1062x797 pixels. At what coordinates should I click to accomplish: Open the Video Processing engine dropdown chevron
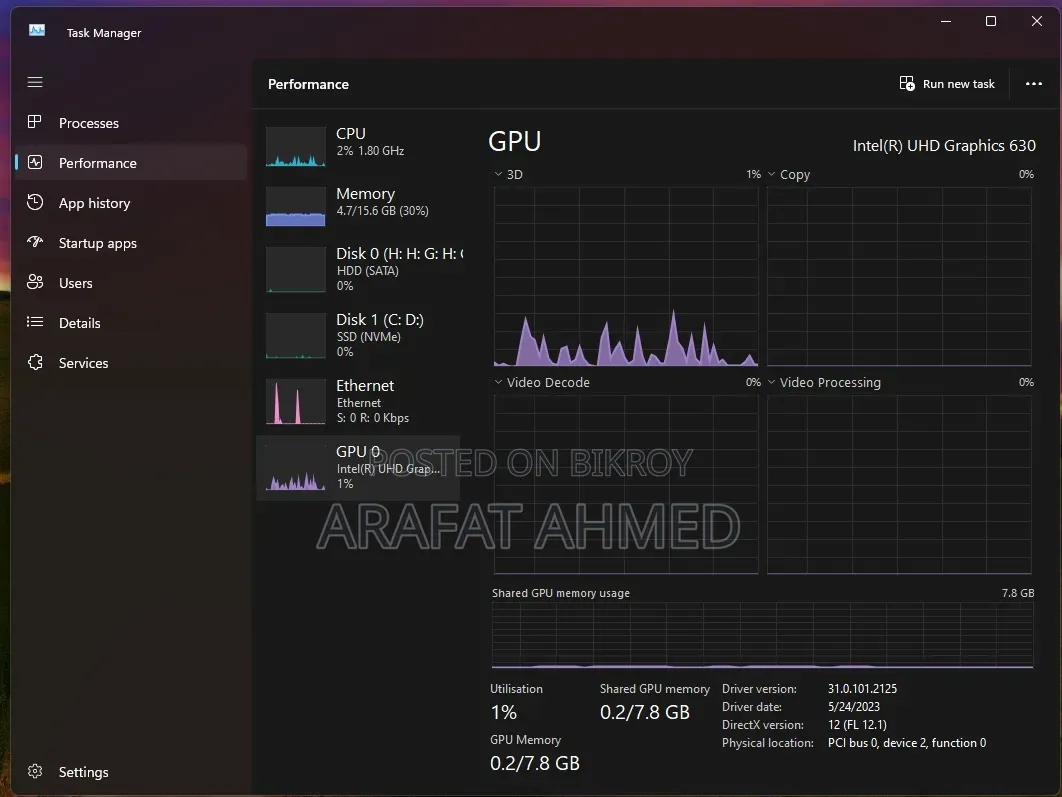point(771,382)
